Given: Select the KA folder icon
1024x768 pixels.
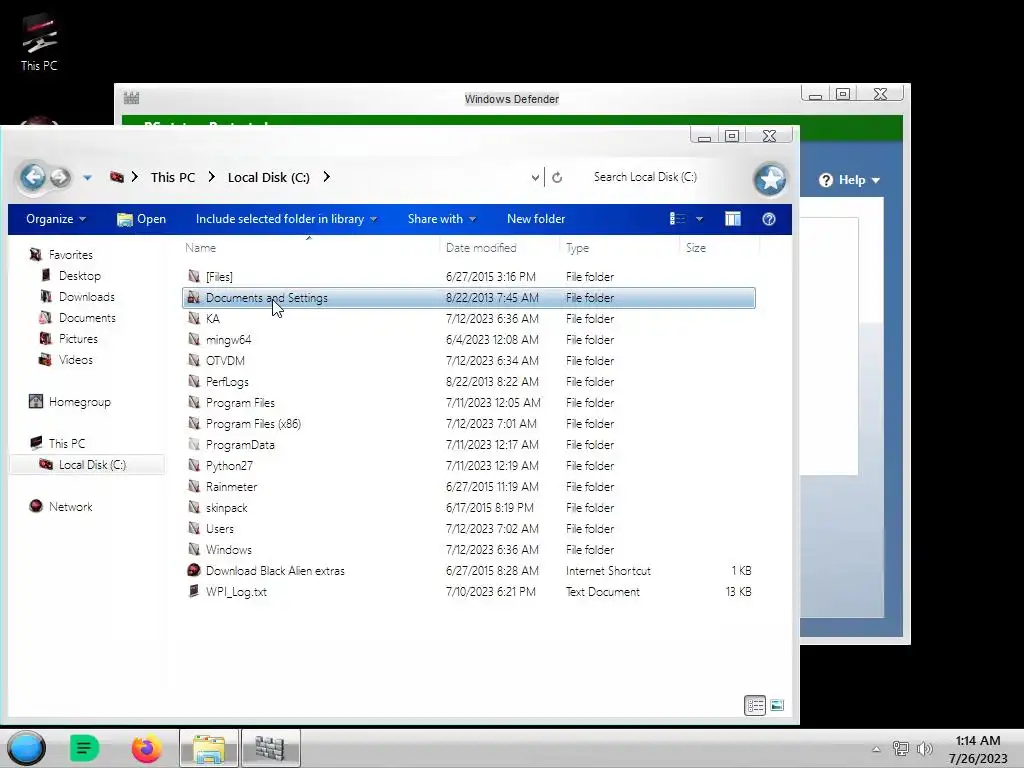Looking at the screenshot, I should tap(193, 318).
